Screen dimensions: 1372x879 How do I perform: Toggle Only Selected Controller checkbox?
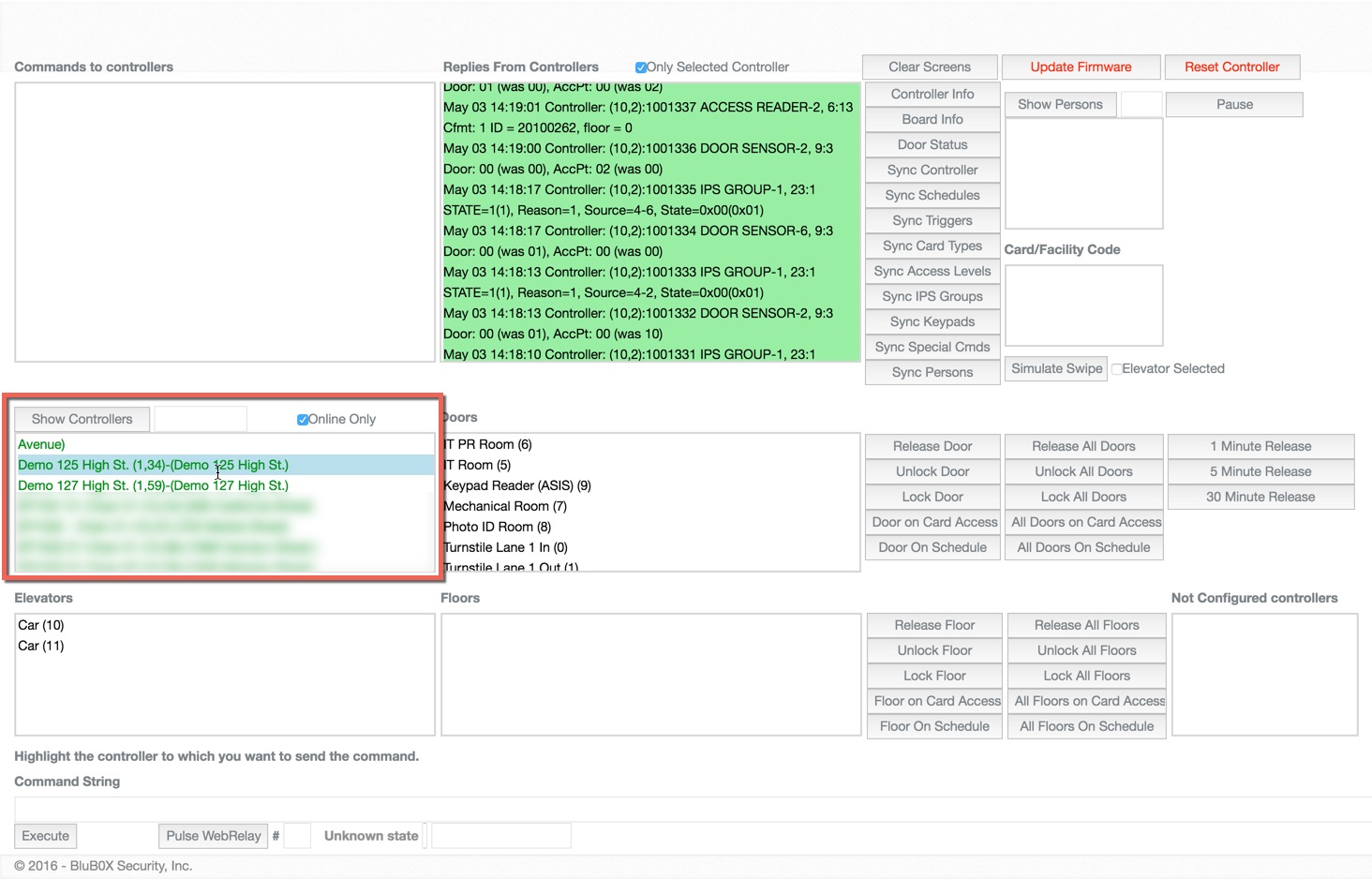click(641, 67)
